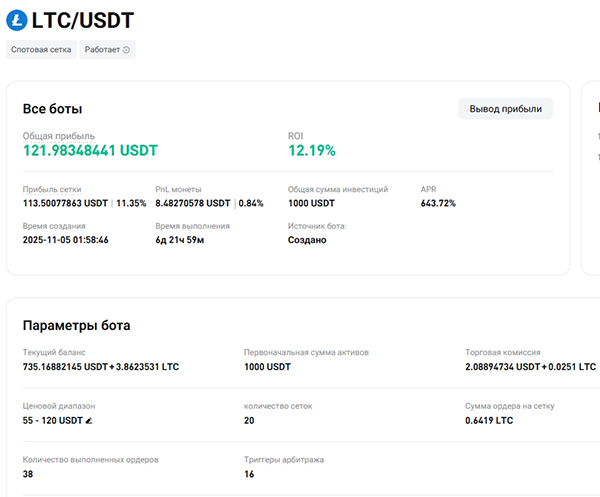Click total profit 121.98348441 USDT

(x=90, y=151)
